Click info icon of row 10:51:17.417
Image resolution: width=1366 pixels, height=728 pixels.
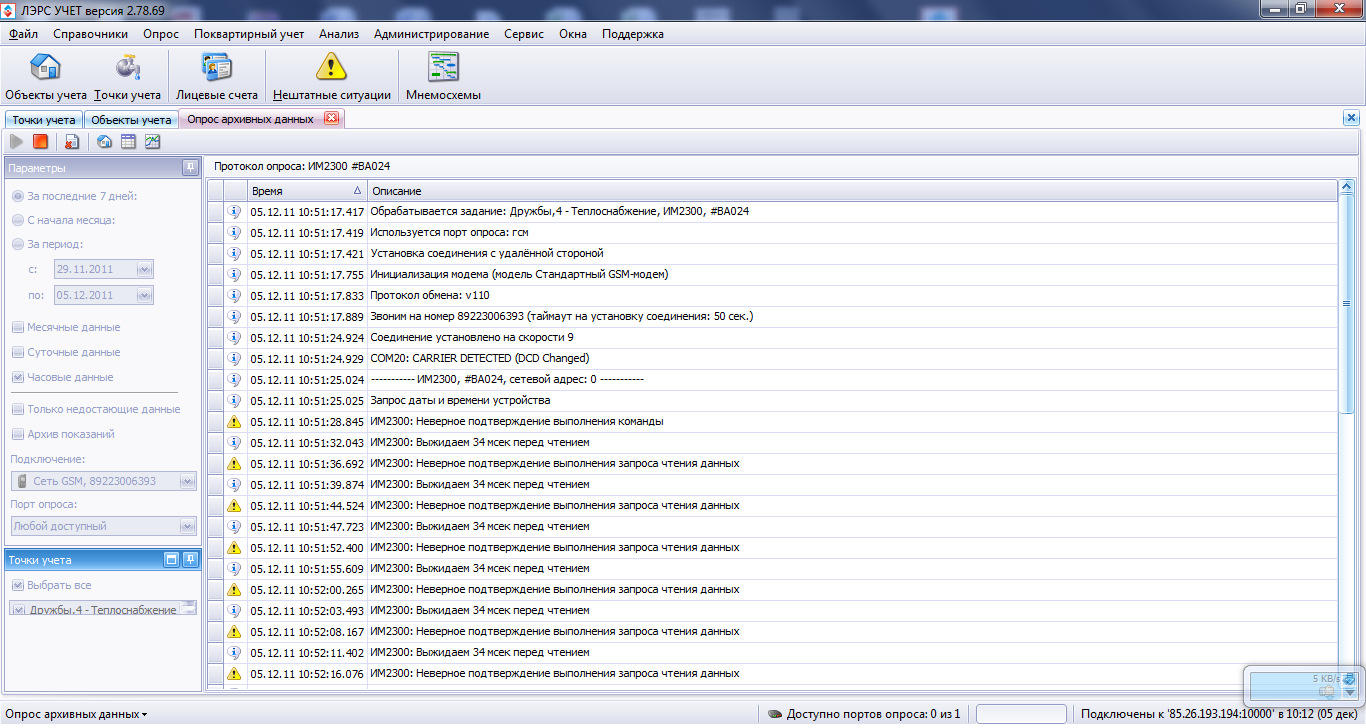point(234,211)
